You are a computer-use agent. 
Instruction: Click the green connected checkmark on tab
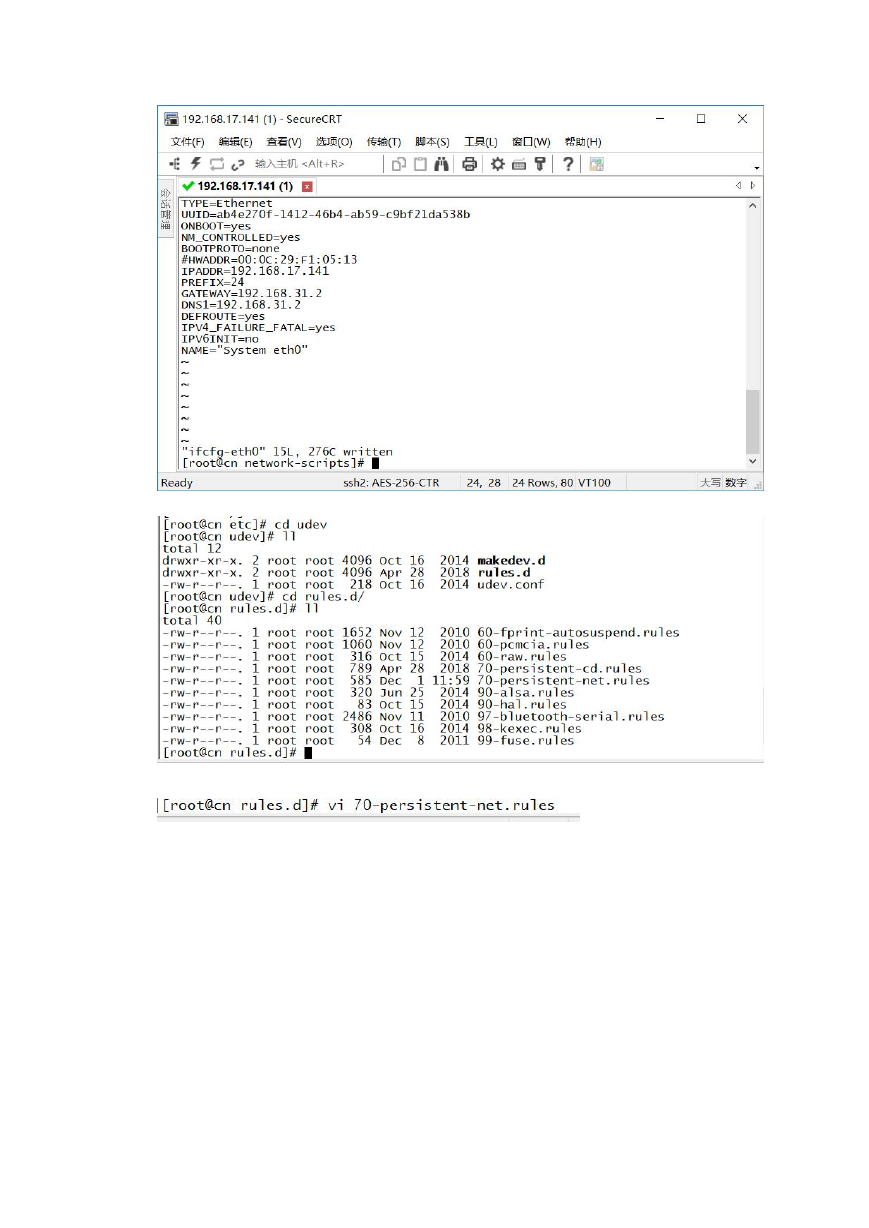coord(188,186)
